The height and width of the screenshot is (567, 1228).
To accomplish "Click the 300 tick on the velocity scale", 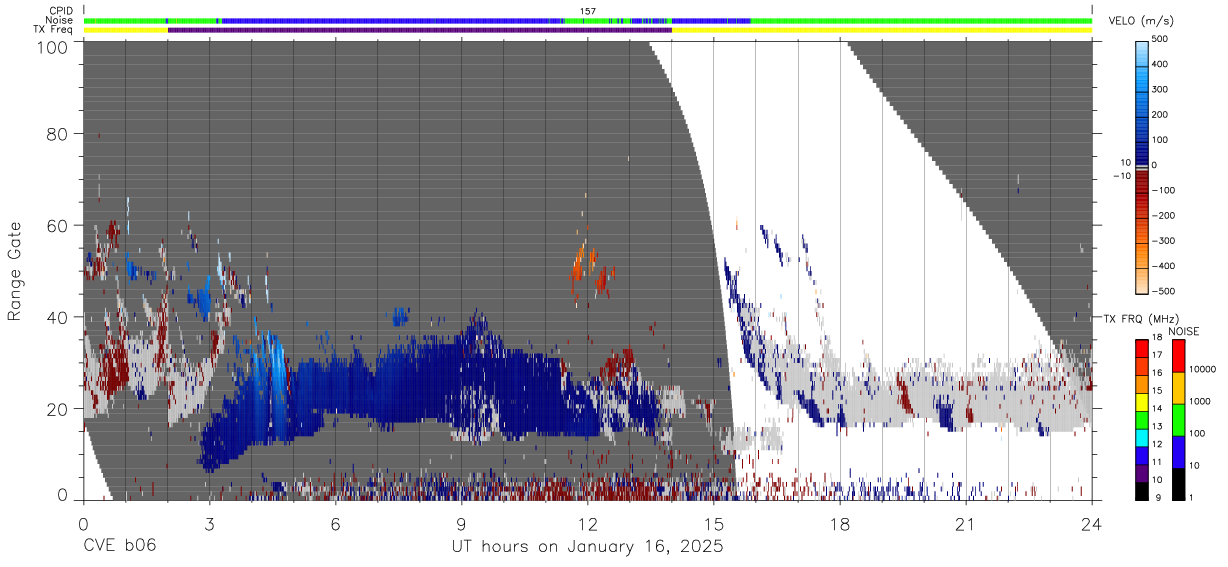I will (1159, 90).
